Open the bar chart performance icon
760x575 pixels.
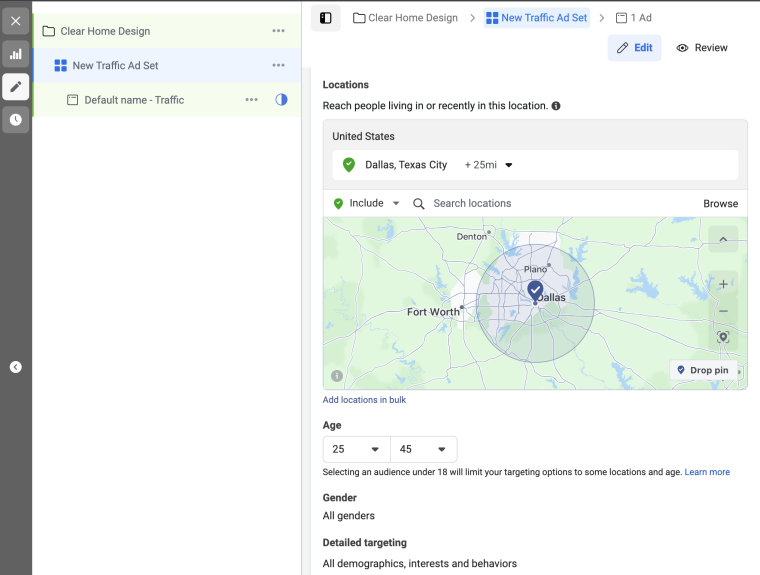(16, 54)
